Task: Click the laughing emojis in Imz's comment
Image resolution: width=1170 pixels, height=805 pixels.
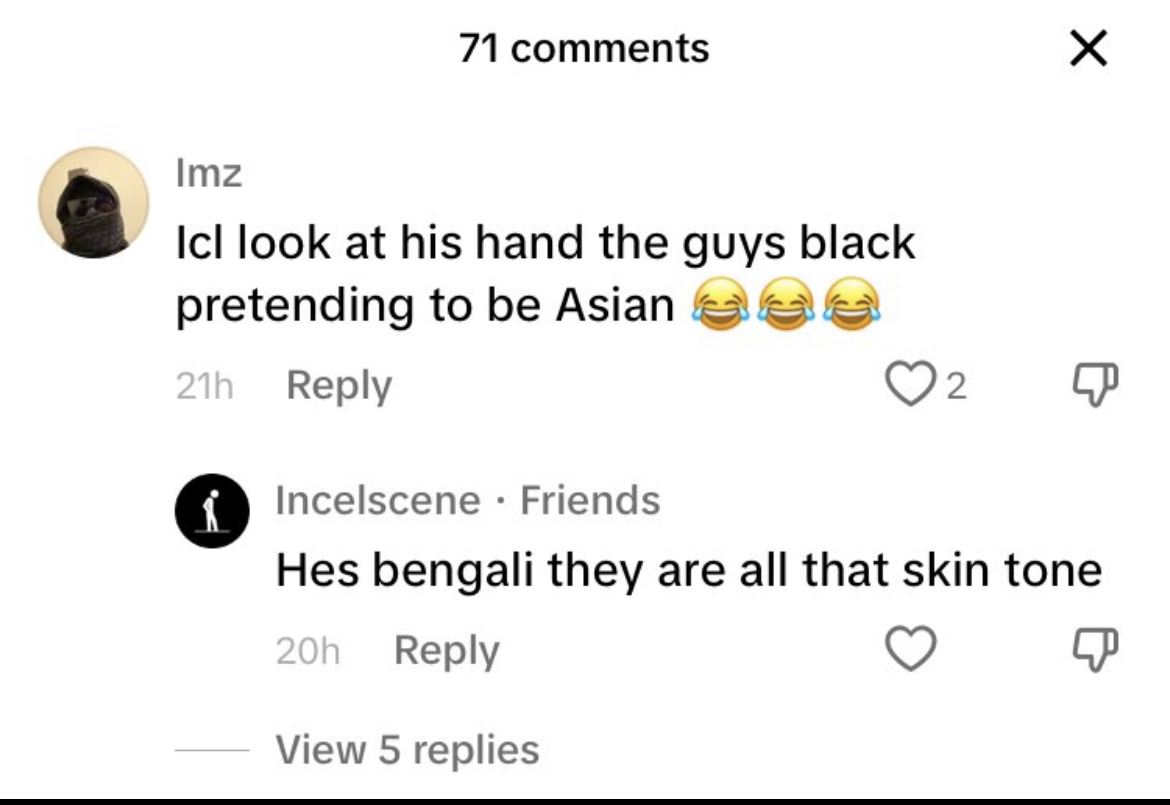Action: tap(786, 304)
